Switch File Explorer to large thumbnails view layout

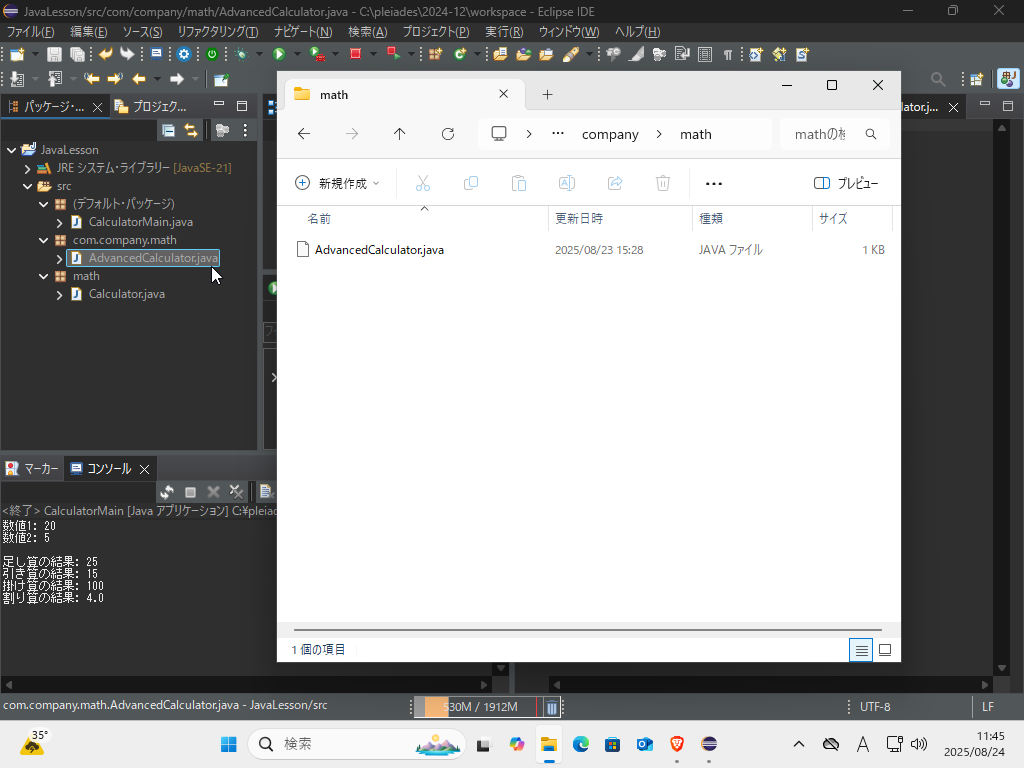click(885, 650)
